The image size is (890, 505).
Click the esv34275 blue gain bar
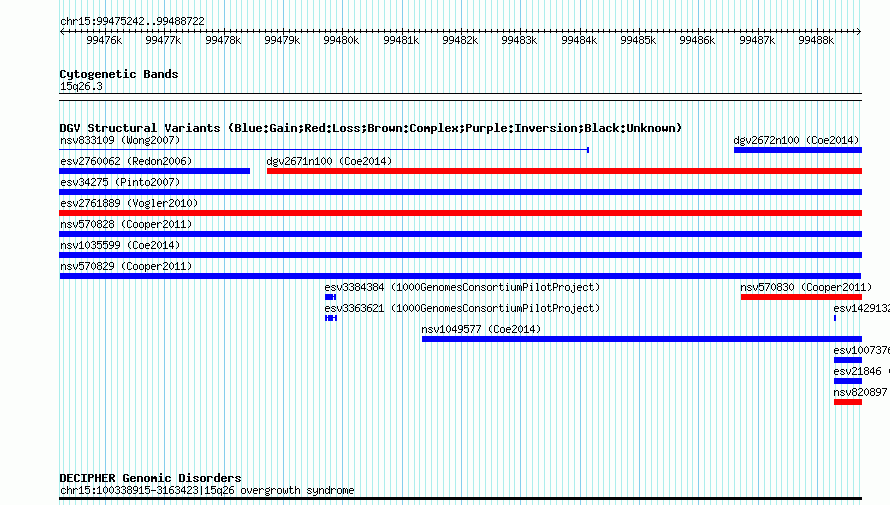(x=460, y=192)
